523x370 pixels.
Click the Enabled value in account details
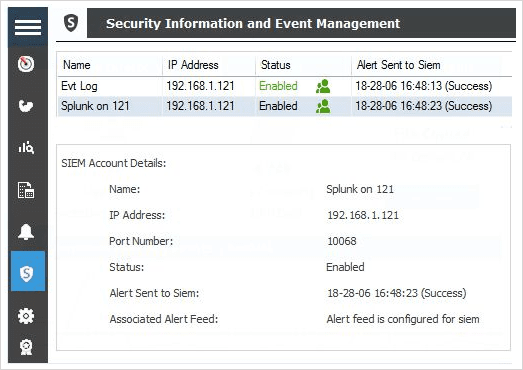(x=345, y=267)
